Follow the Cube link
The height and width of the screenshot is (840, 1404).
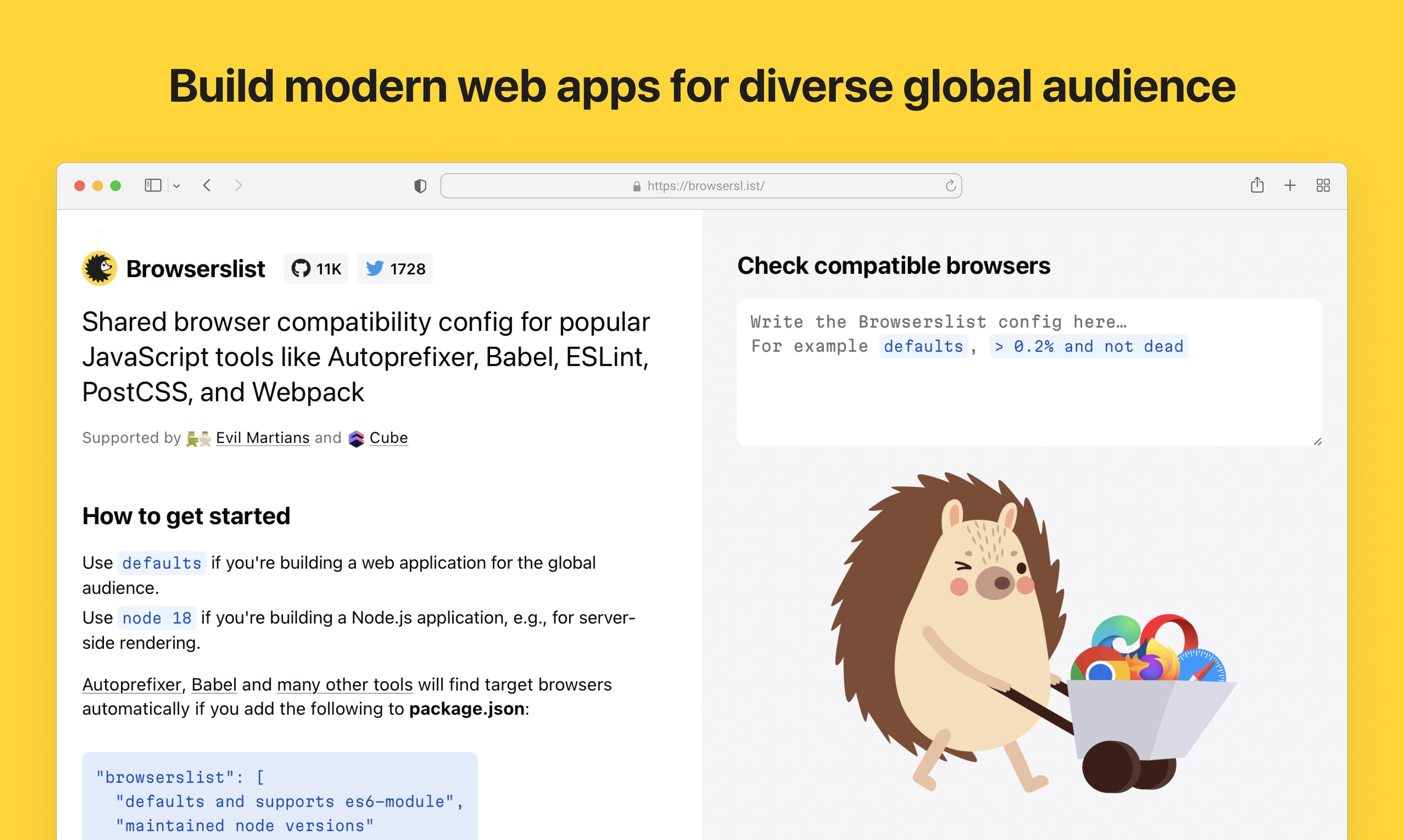[388, 438]
